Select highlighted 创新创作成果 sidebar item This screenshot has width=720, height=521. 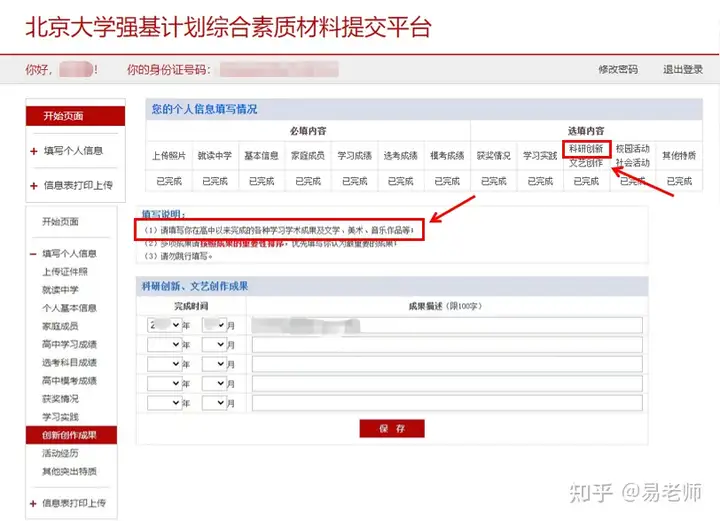[x=72, y=435]
